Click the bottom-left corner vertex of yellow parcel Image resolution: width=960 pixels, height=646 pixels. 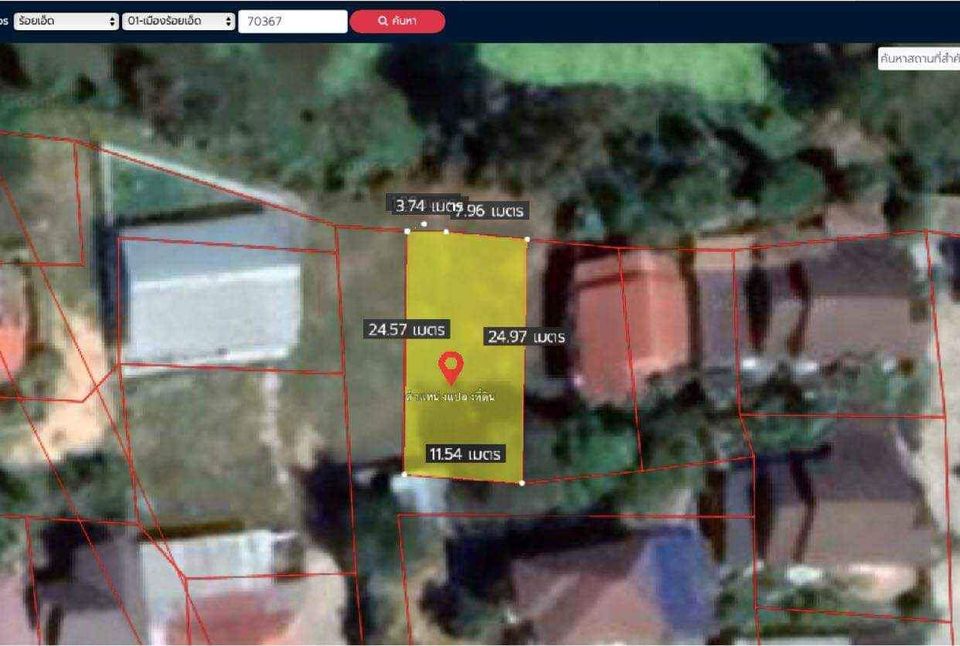click(404, 474)
